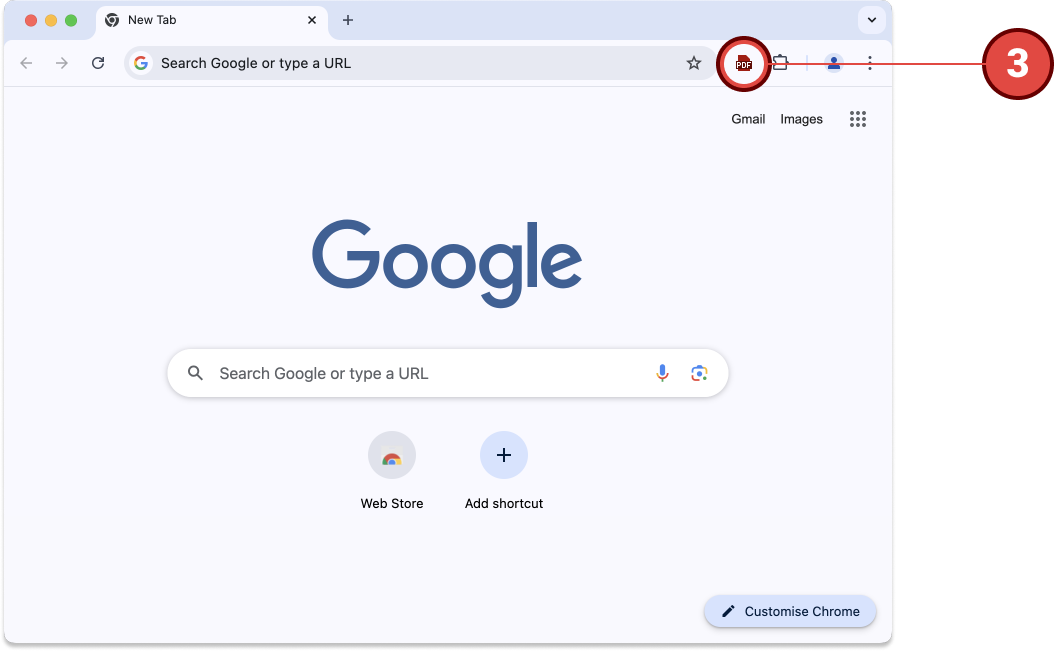
Task: Open the Chrome profile avatar menu
Action: pyautogui.click(x=834, y=63)
